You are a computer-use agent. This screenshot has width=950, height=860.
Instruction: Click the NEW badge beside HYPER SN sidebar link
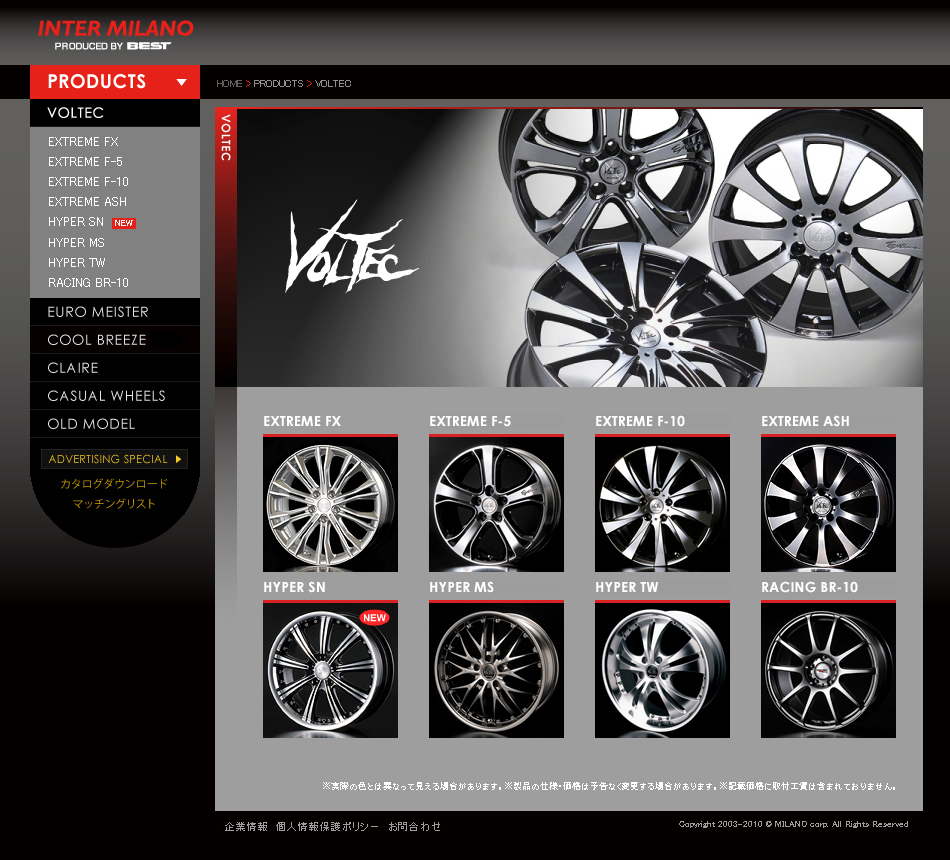click(x=124, y=223)
